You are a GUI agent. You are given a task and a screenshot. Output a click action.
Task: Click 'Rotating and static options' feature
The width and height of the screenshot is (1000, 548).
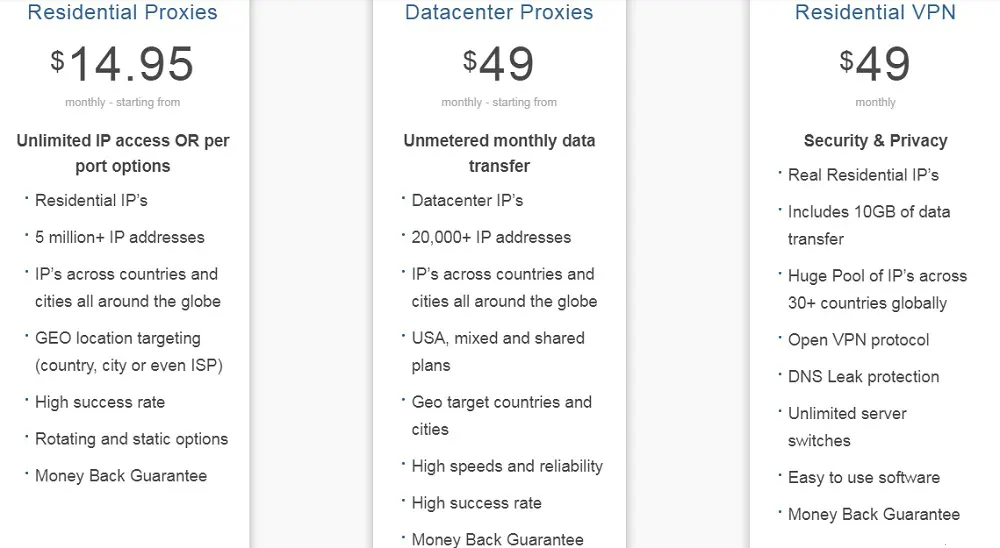click(131, 439)
